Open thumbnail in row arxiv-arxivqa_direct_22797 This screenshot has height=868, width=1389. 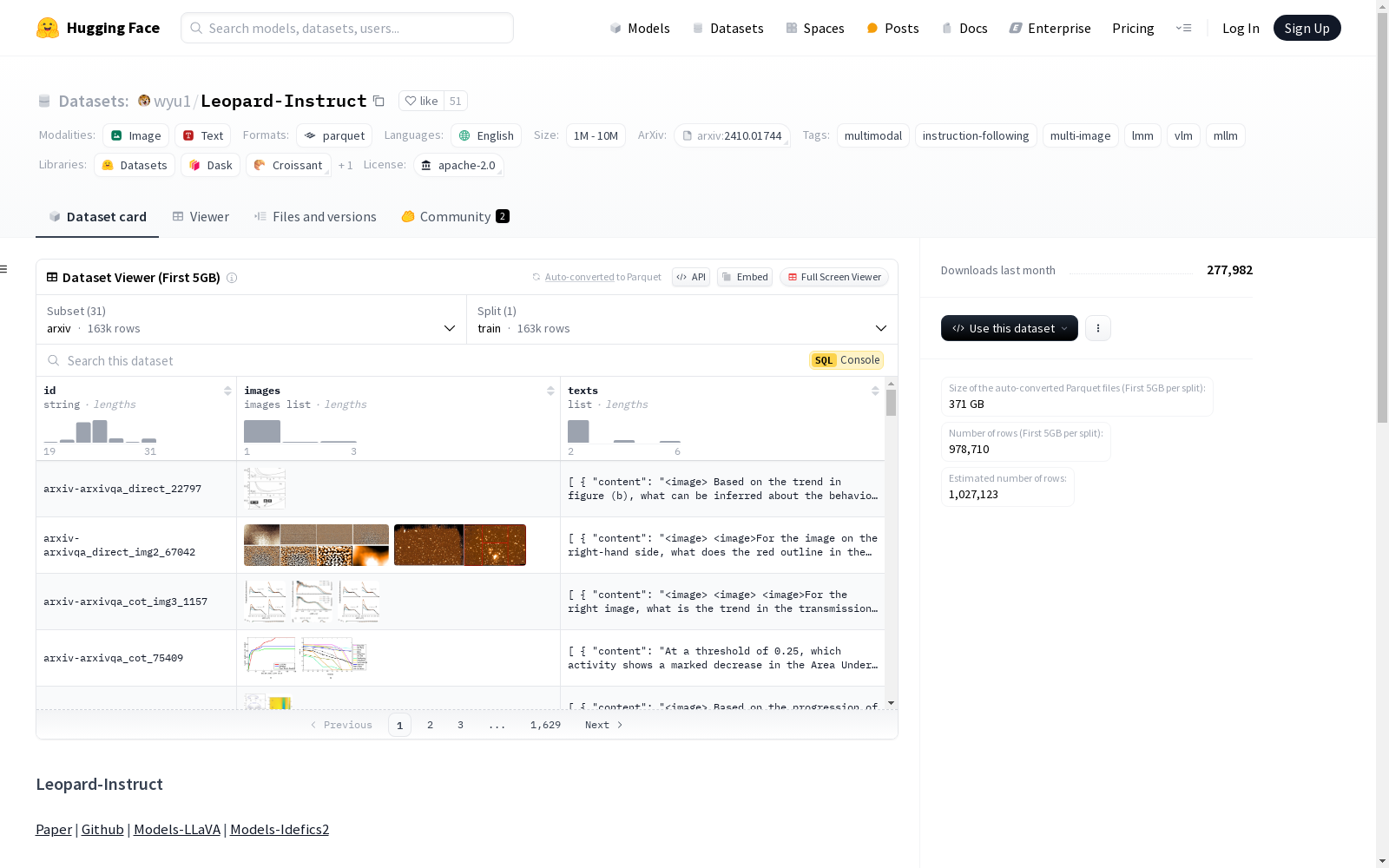click(x=265, y=489)
